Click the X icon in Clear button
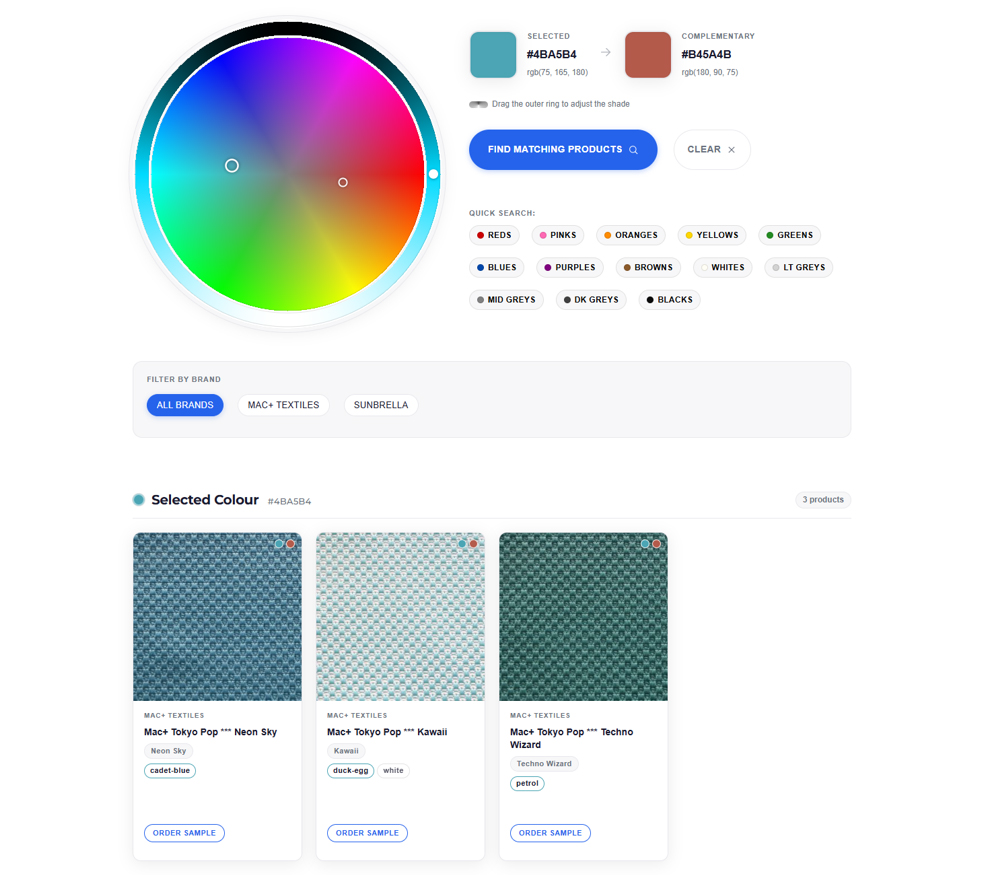This screenshot has height=875, width=1000. point(732,150)
